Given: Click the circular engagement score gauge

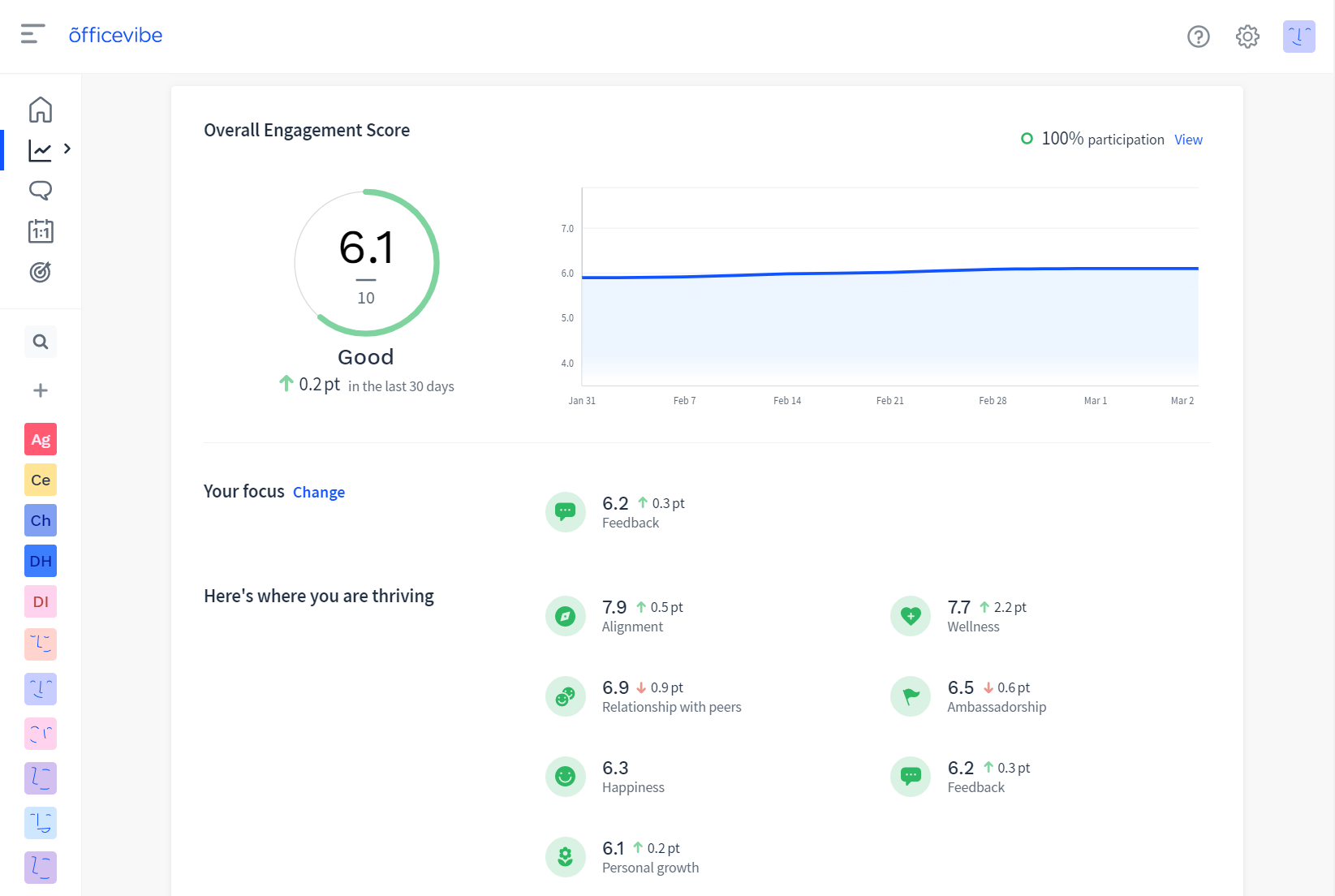Looking at the screenshot, I should [366, 261].
